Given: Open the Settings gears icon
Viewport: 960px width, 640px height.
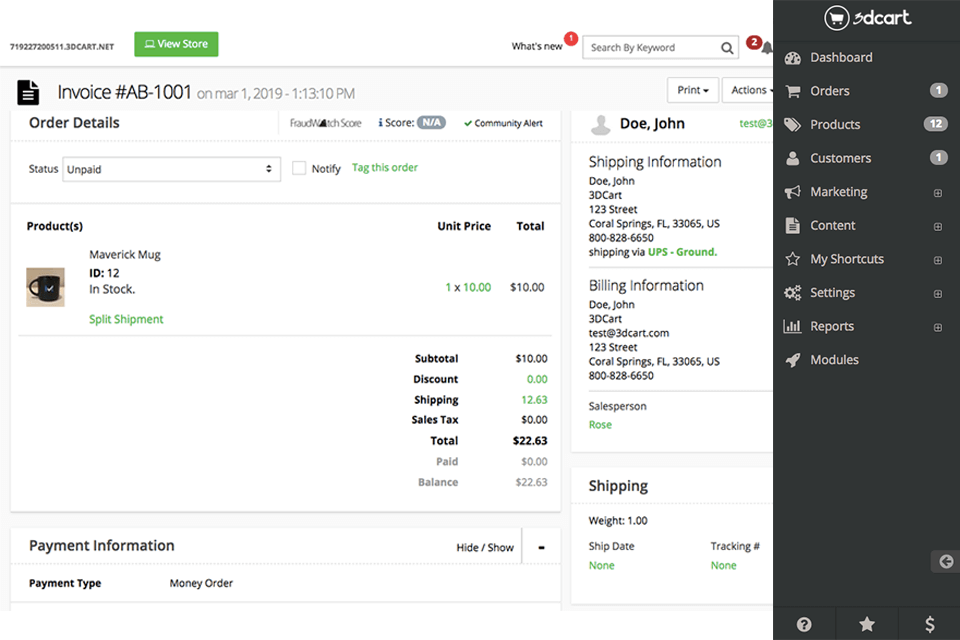Looking at the screenshot, I should coord(793,292).
